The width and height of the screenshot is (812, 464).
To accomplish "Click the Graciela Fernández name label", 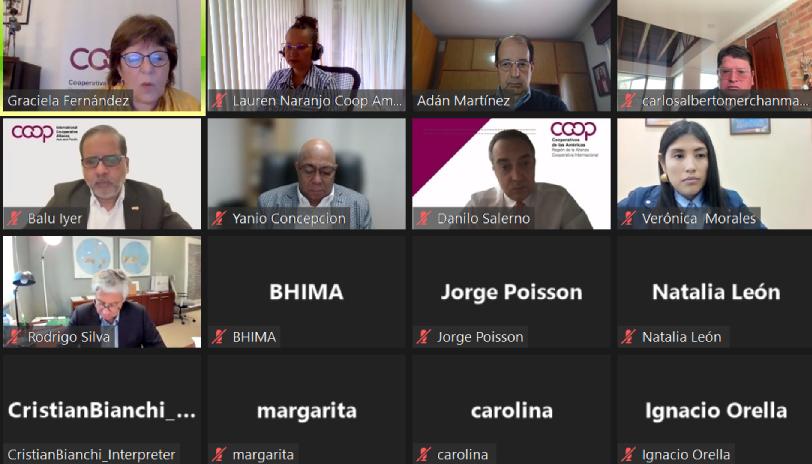I will [x=68, y=100].
